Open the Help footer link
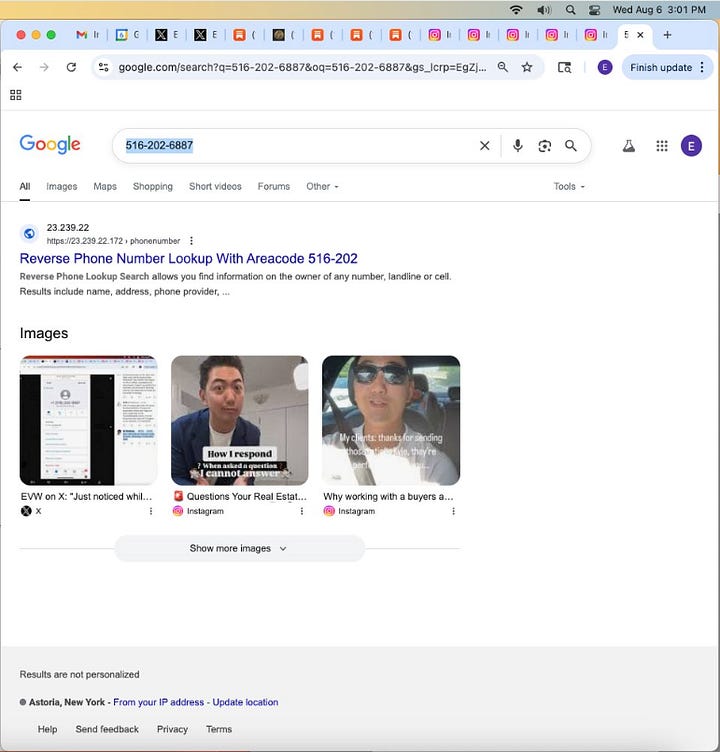 pos(47,729)
